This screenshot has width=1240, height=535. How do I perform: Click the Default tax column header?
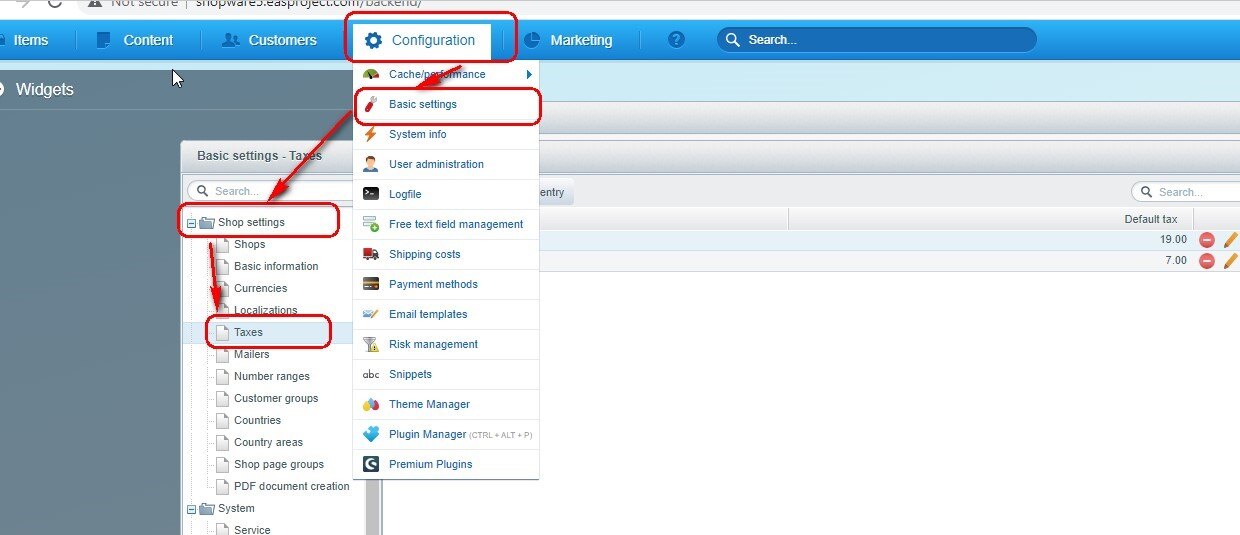tap(1150, 219)
